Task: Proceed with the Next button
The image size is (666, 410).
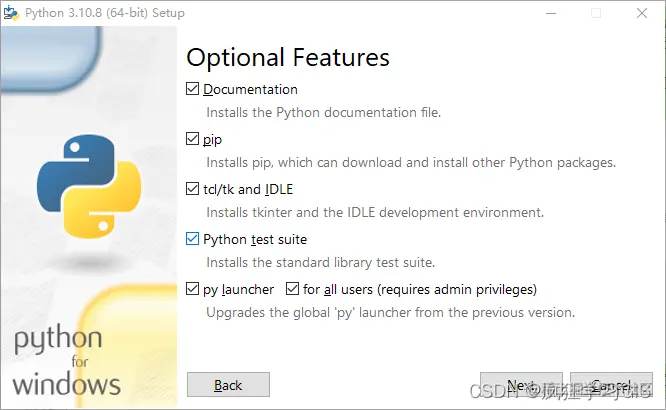Action: pyautogui.click(x=521, y=385)
